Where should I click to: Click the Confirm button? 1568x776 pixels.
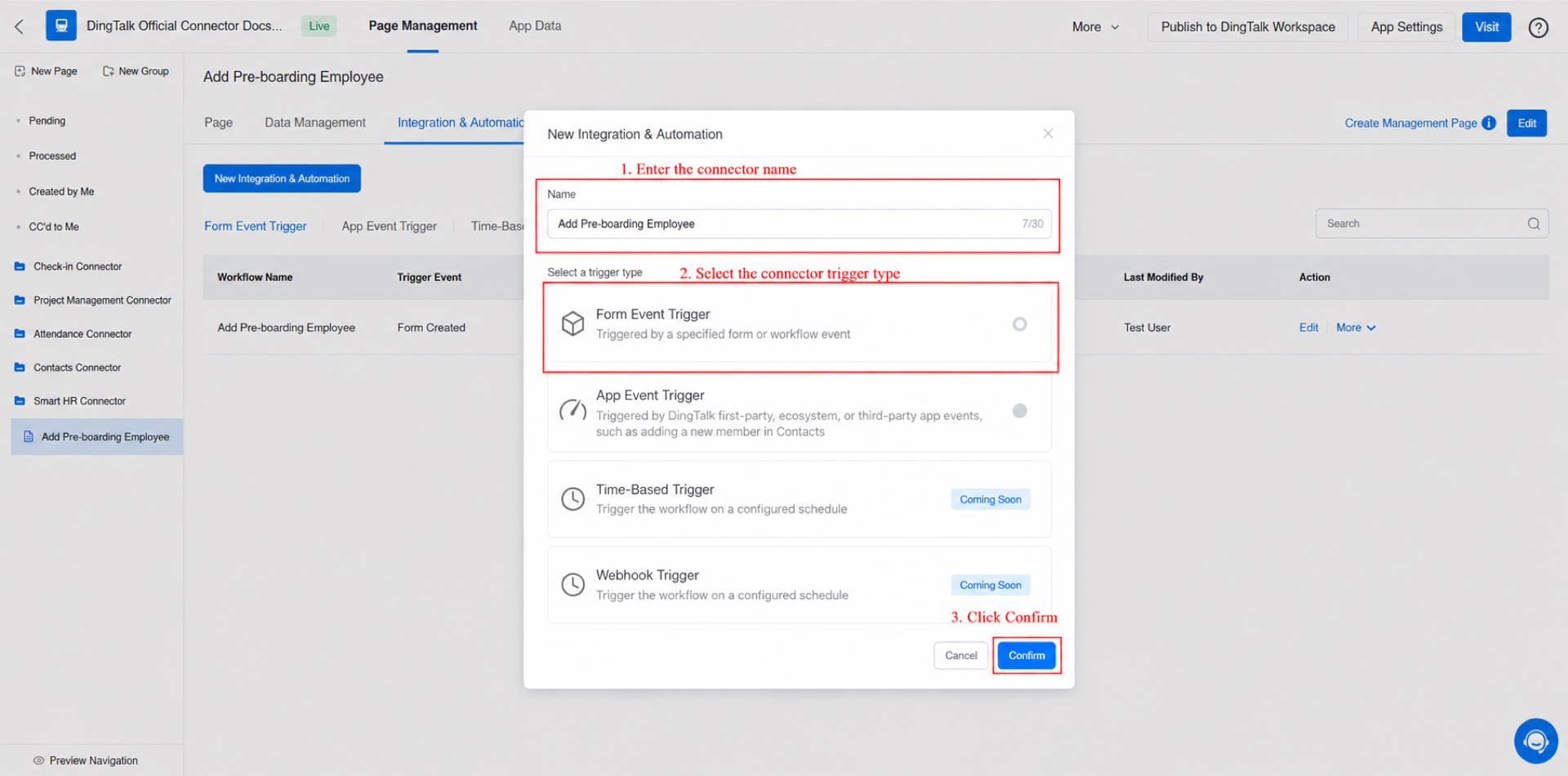click(1027, 655)
